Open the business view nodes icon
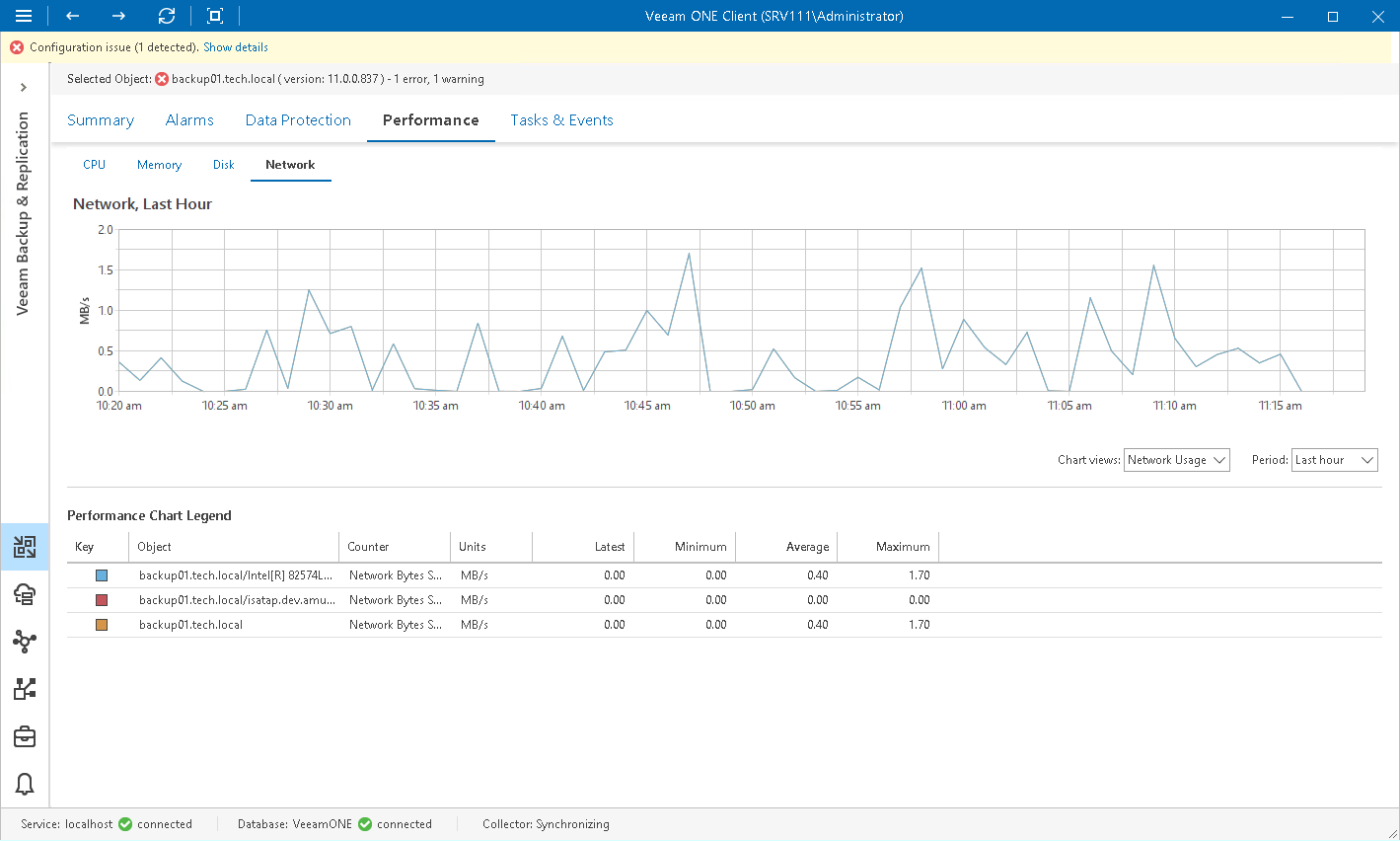The image size is (1400, 841). pyautogui.click(x=25, y=642)
